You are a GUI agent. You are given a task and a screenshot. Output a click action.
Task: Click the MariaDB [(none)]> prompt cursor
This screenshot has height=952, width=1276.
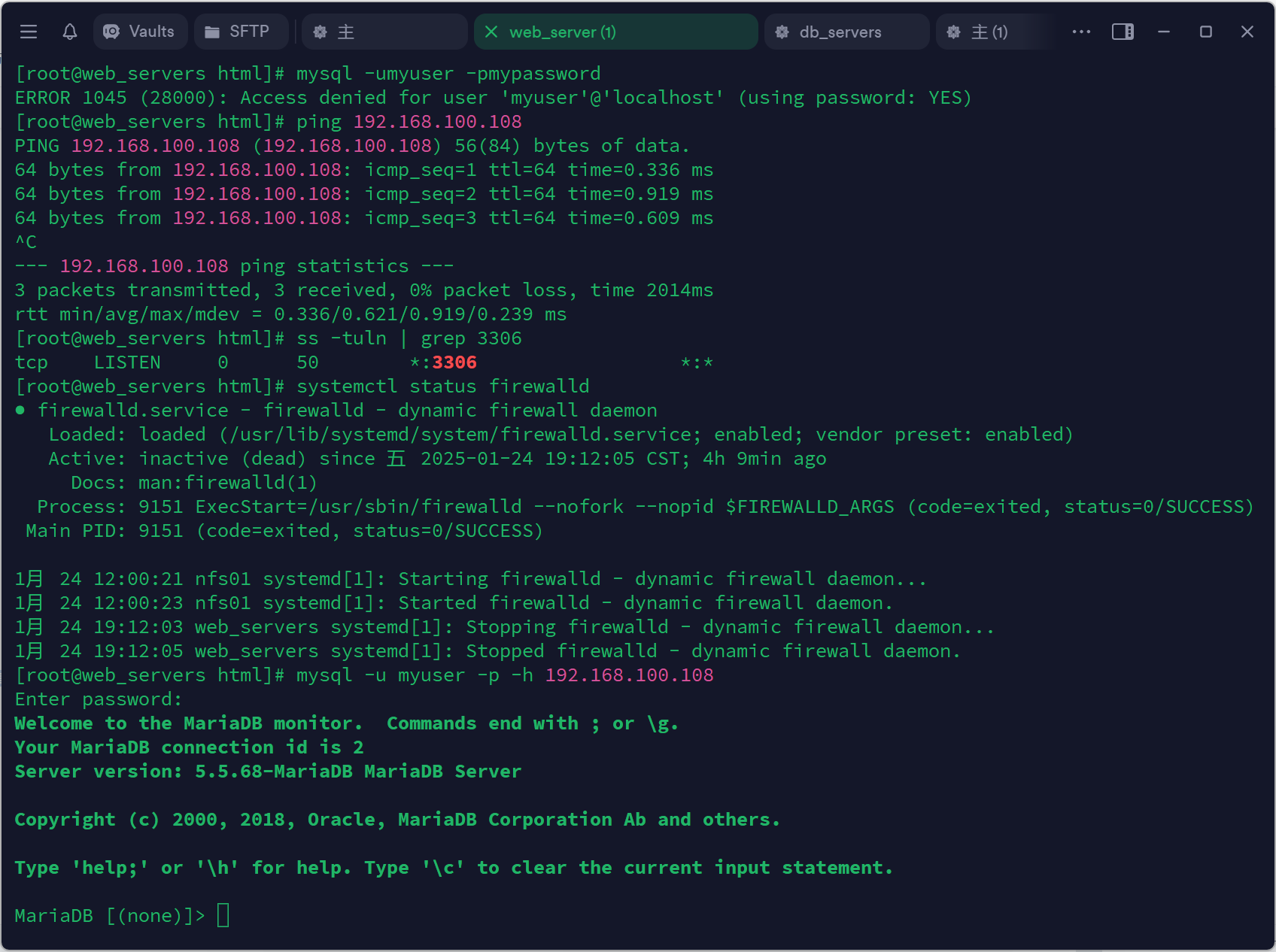(223, 916)
